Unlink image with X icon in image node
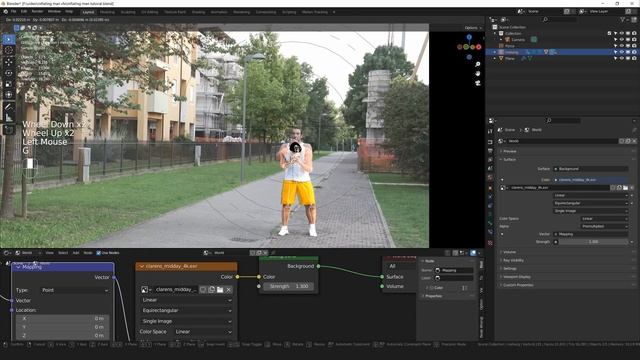 [229, 289]
